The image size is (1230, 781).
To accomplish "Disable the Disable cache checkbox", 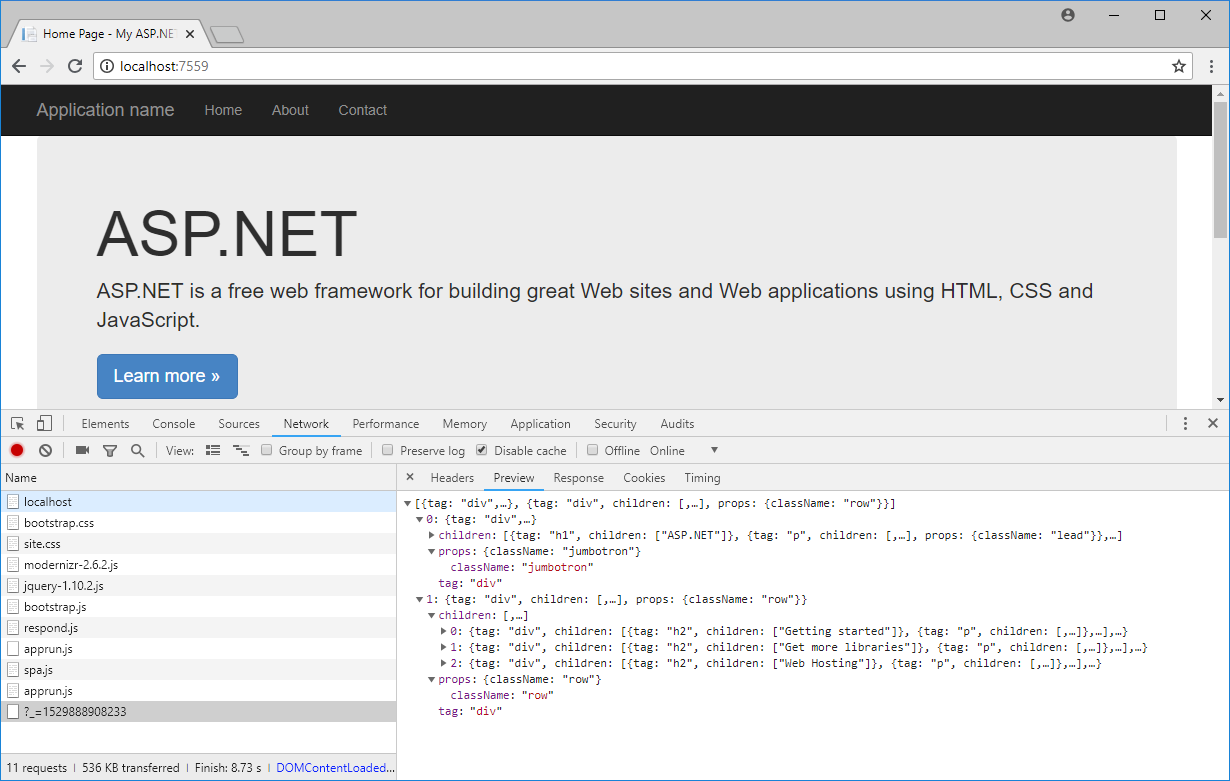I will coord(481,450).
